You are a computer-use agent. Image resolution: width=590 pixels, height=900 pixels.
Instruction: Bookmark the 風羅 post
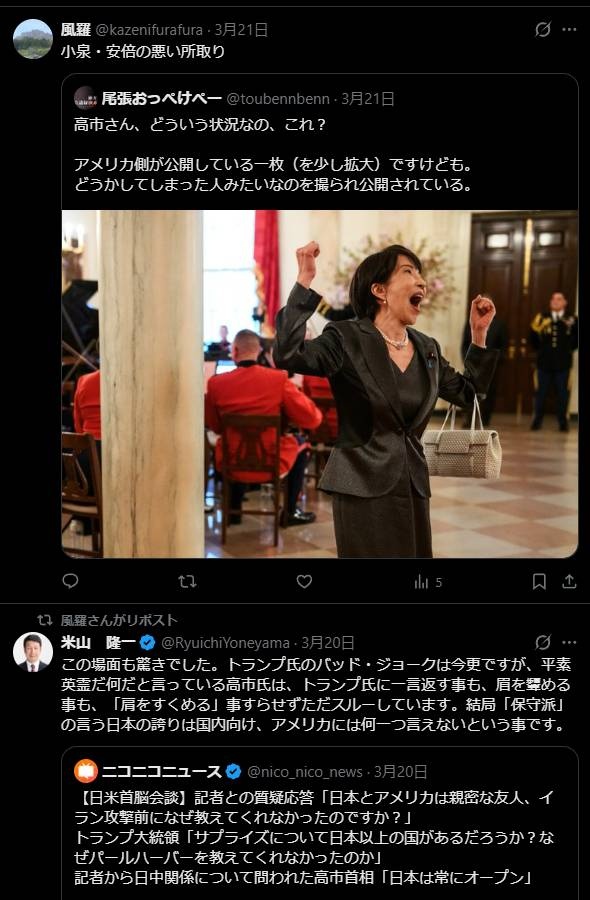tap(539, 582)
